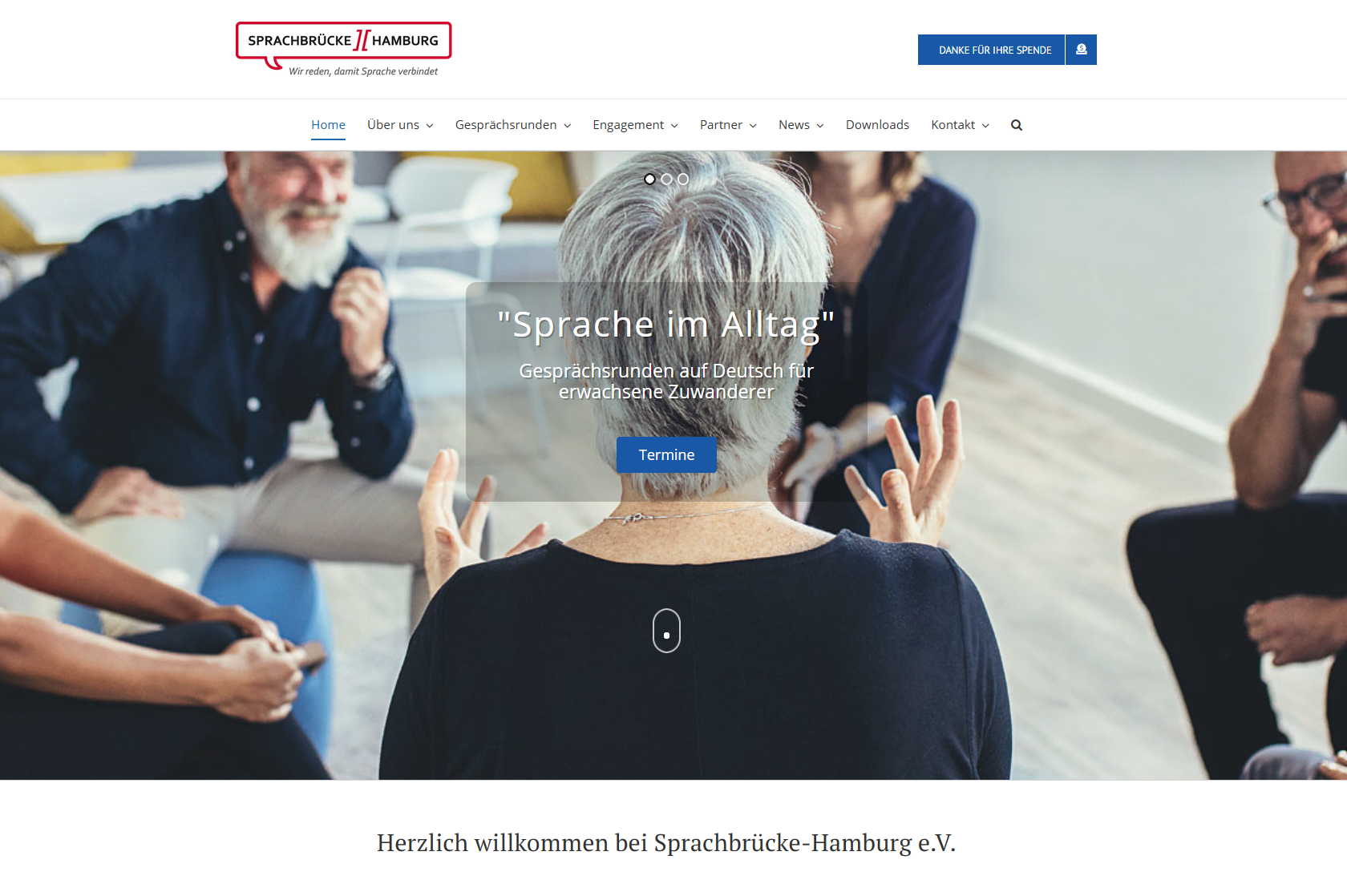Expand the Gesprächsrunden dropdown menu
Viewport: 1347px width, 896px height.
(x=513, y=125)
